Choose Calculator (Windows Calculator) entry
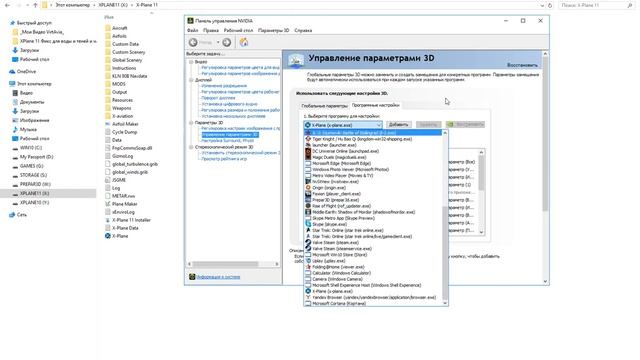This screenshot has width=640, height=360. click(341, 273)
